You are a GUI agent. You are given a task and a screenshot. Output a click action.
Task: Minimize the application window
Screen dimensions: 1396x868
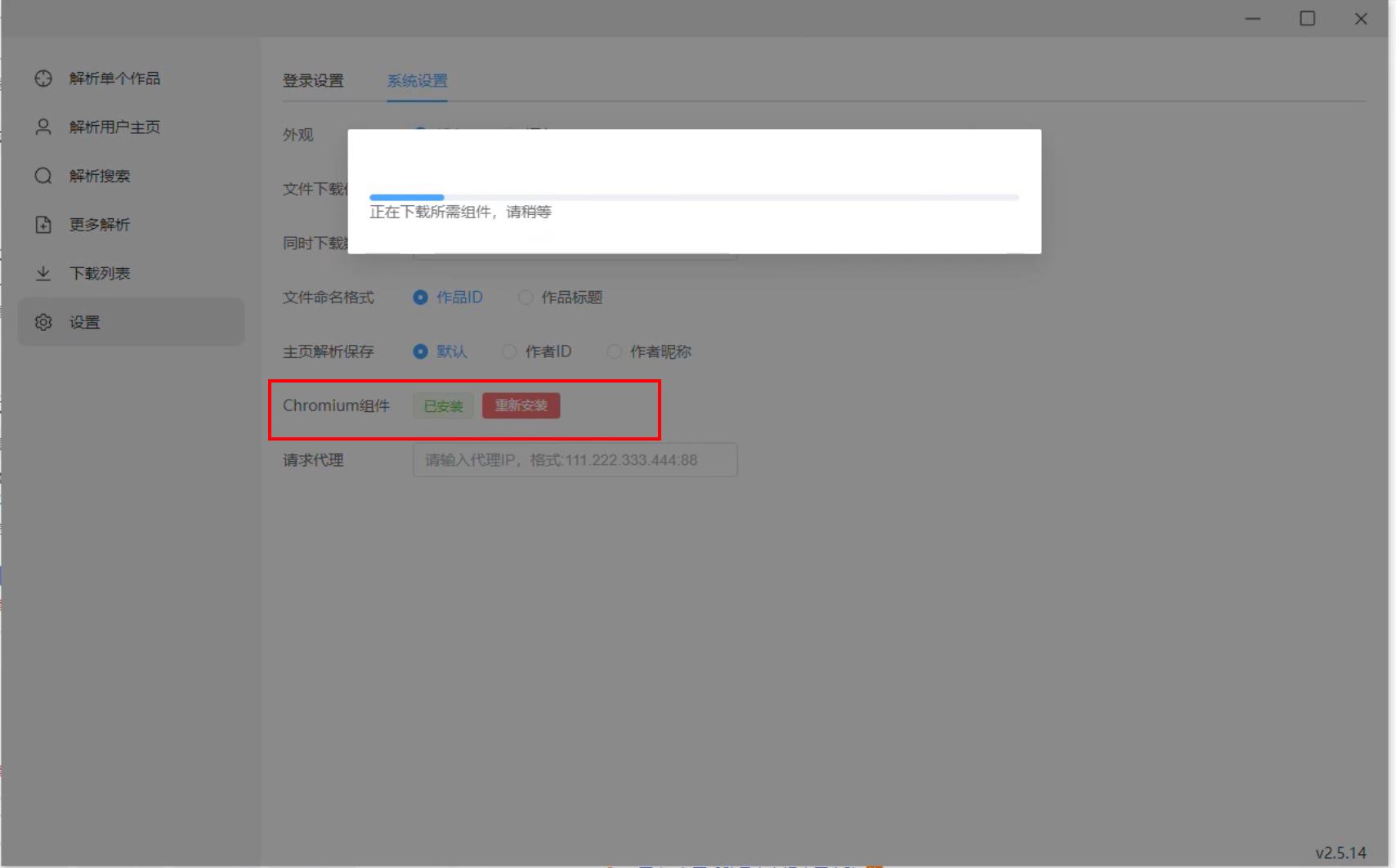[1253, 18]
